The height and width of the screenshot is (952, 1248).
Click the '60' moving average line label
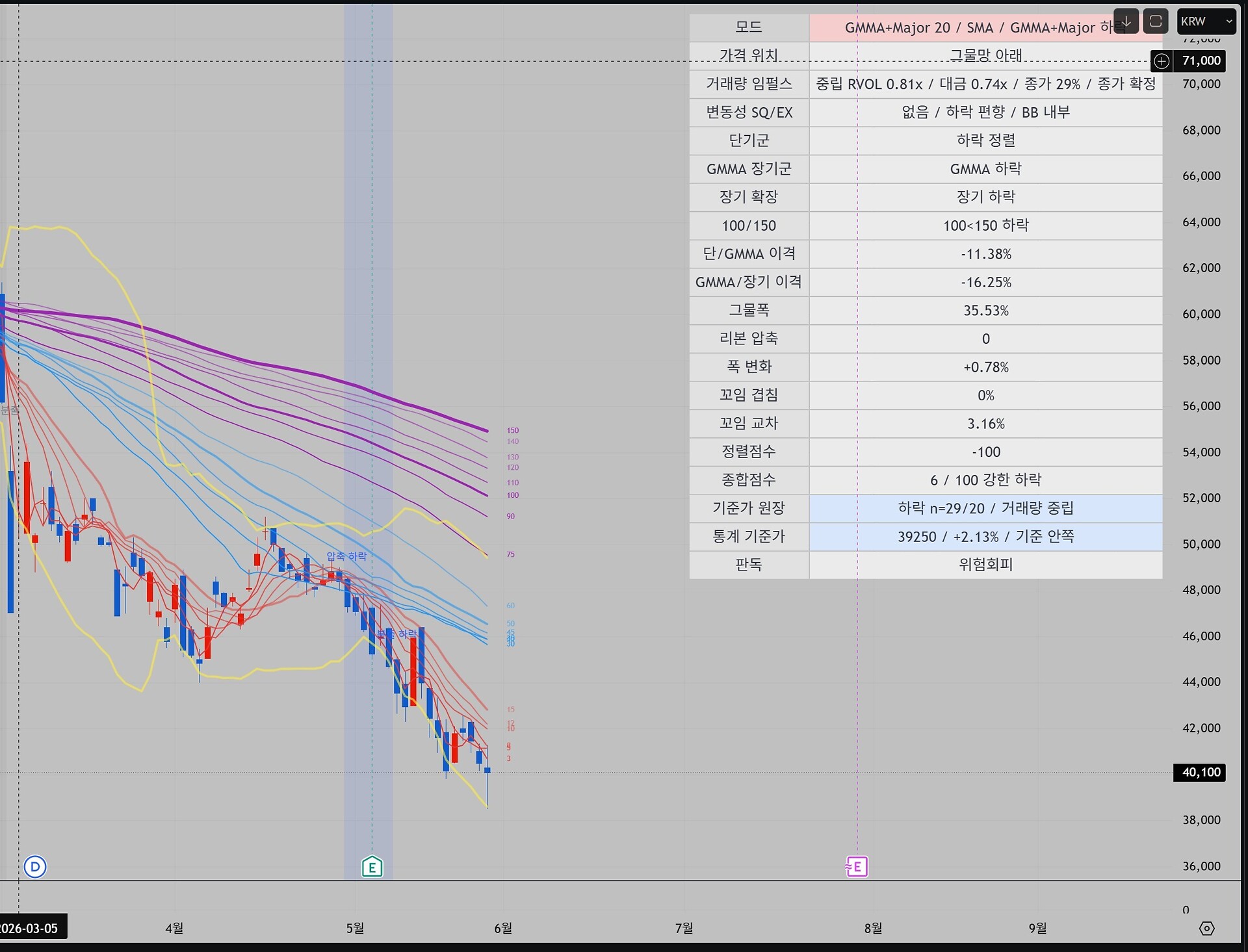point(511,606)
